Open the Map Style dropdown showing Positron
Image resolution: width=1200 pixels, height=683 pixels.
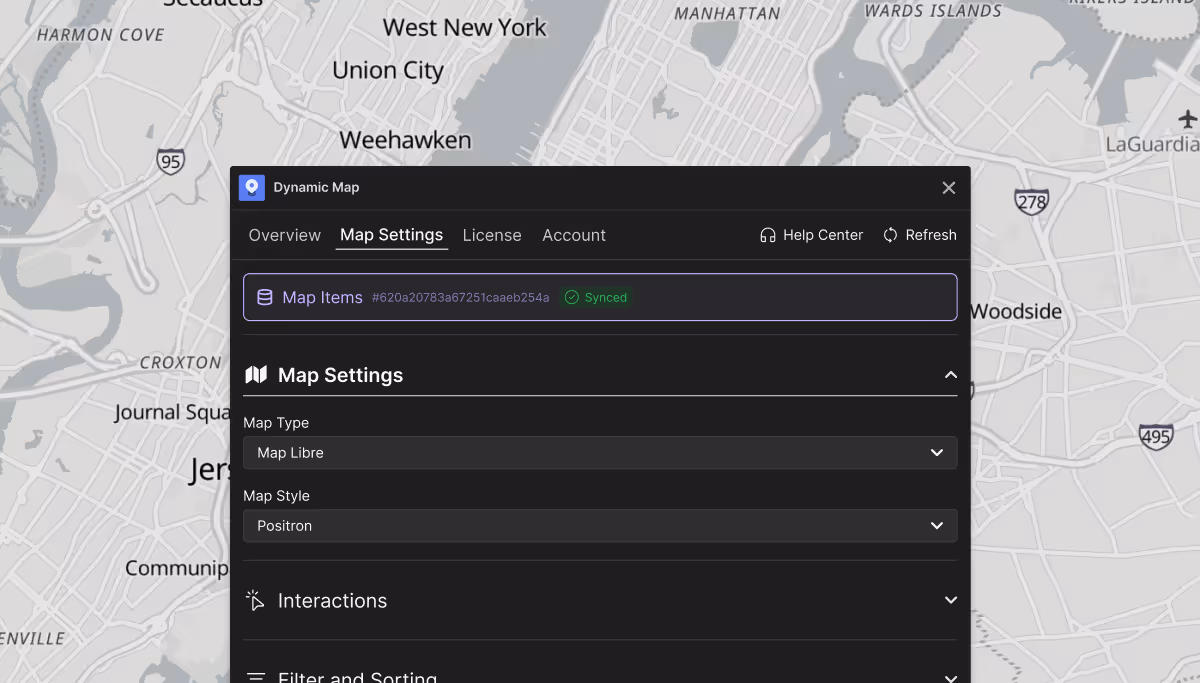[x=600, y=525]
